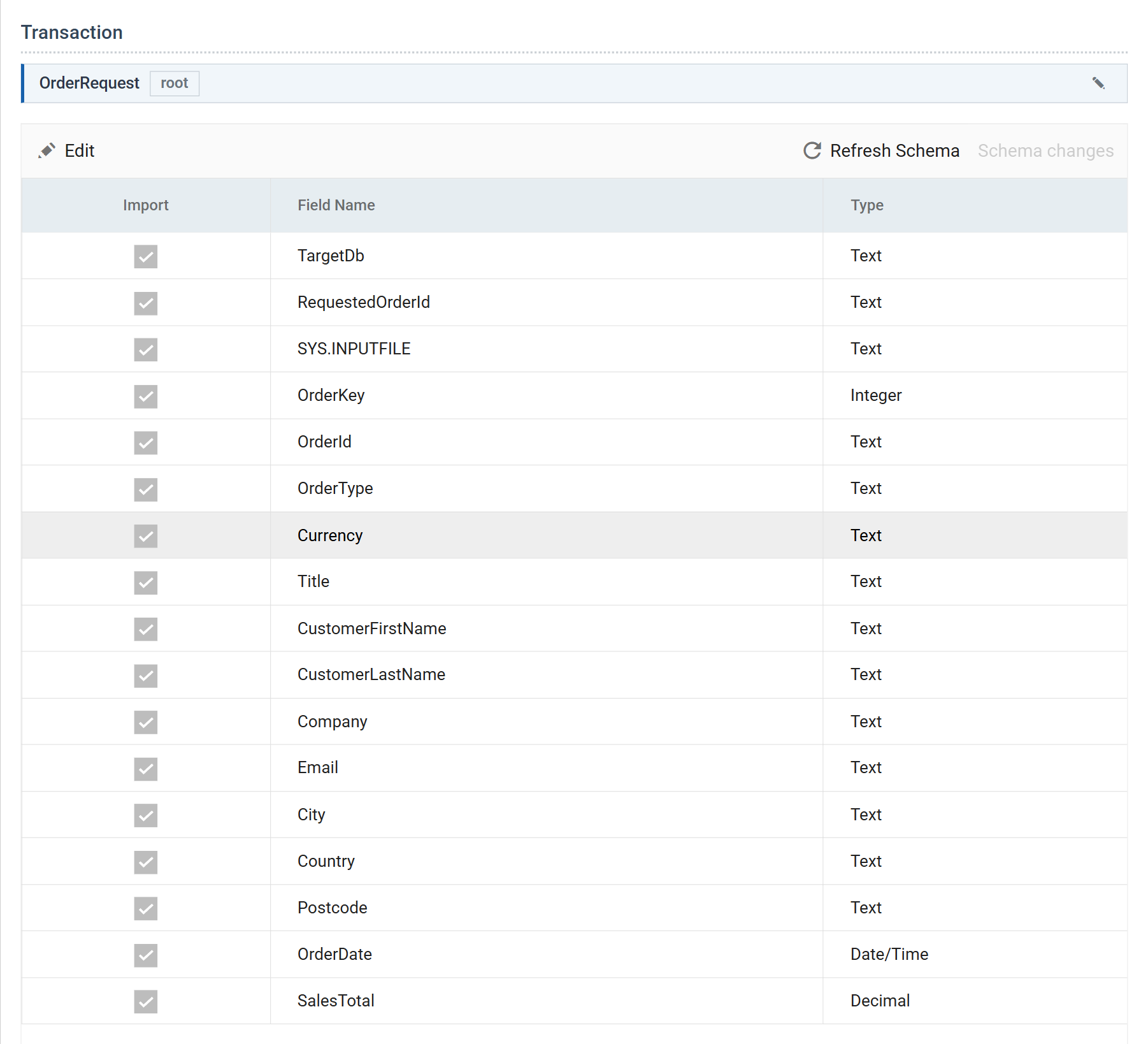
Task: Click the Text type in the TargetDb row
Action: [866, 256]
